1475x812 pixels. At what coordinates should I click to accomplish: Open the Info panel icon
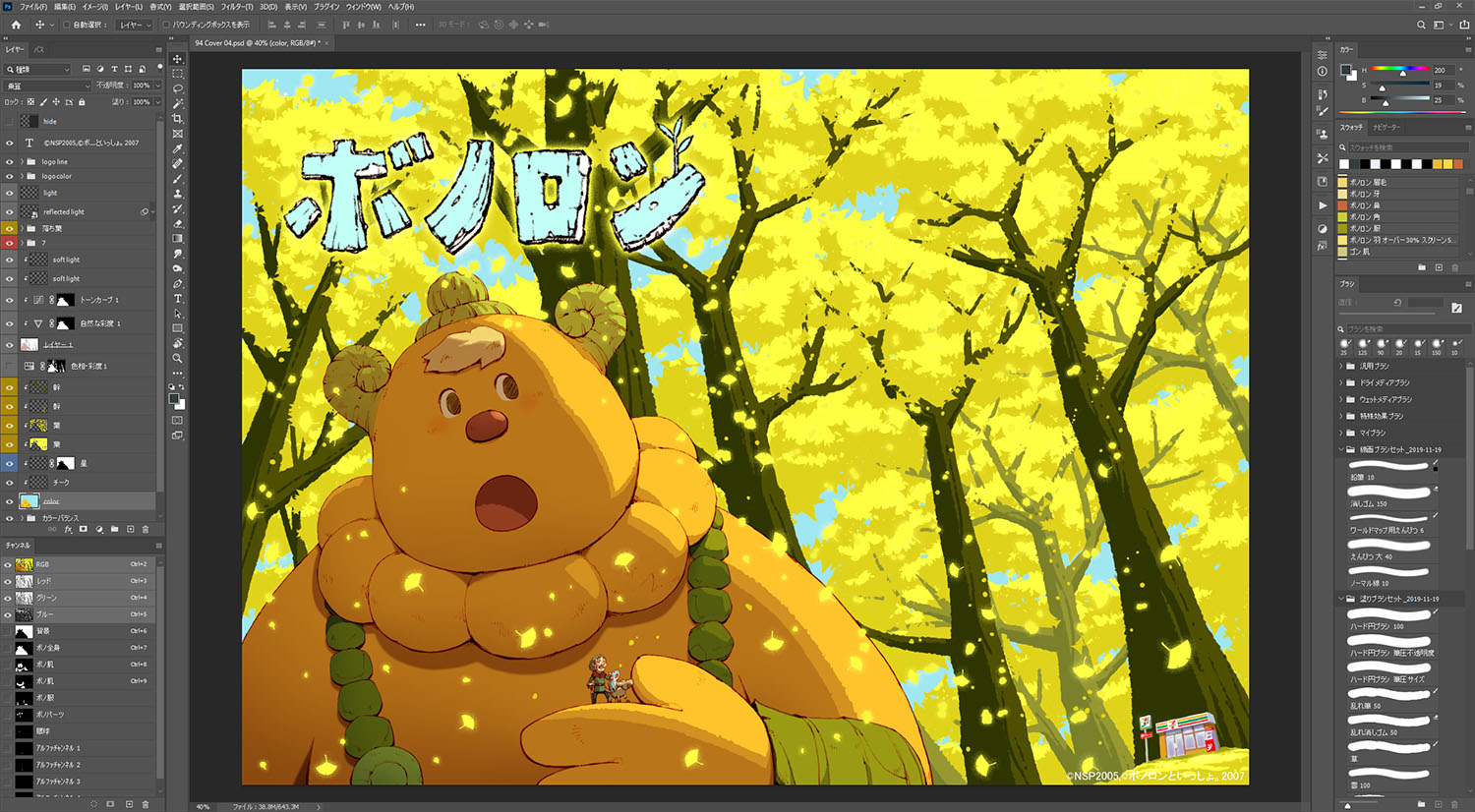(x=1323, y=71)
